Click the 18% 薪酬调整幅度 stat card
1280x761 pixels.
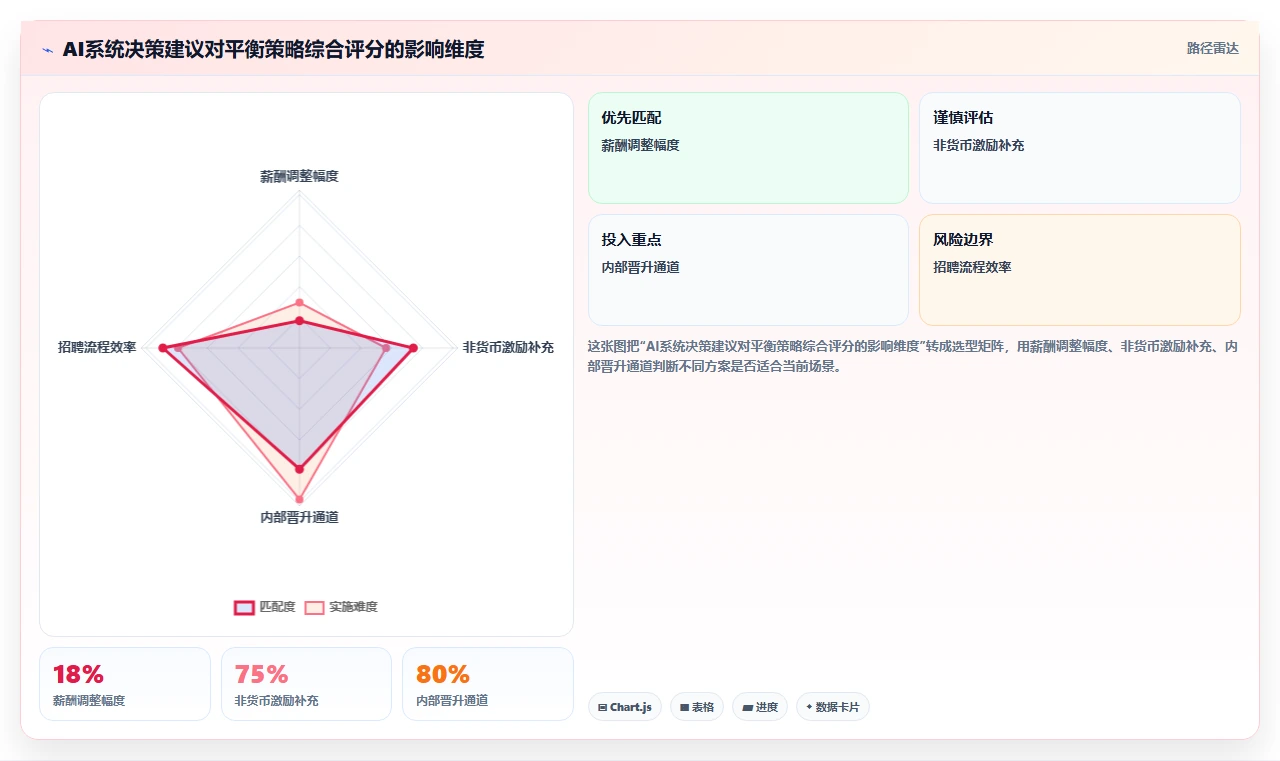[125, 684]
